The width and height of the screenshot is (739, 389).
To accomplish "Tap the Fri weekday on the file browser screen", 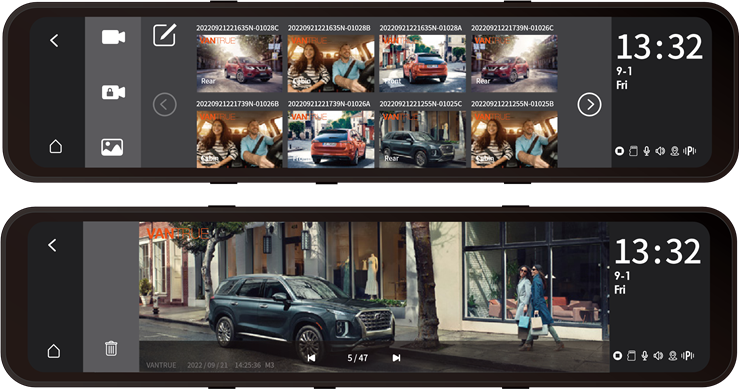I will click(622, 85).
